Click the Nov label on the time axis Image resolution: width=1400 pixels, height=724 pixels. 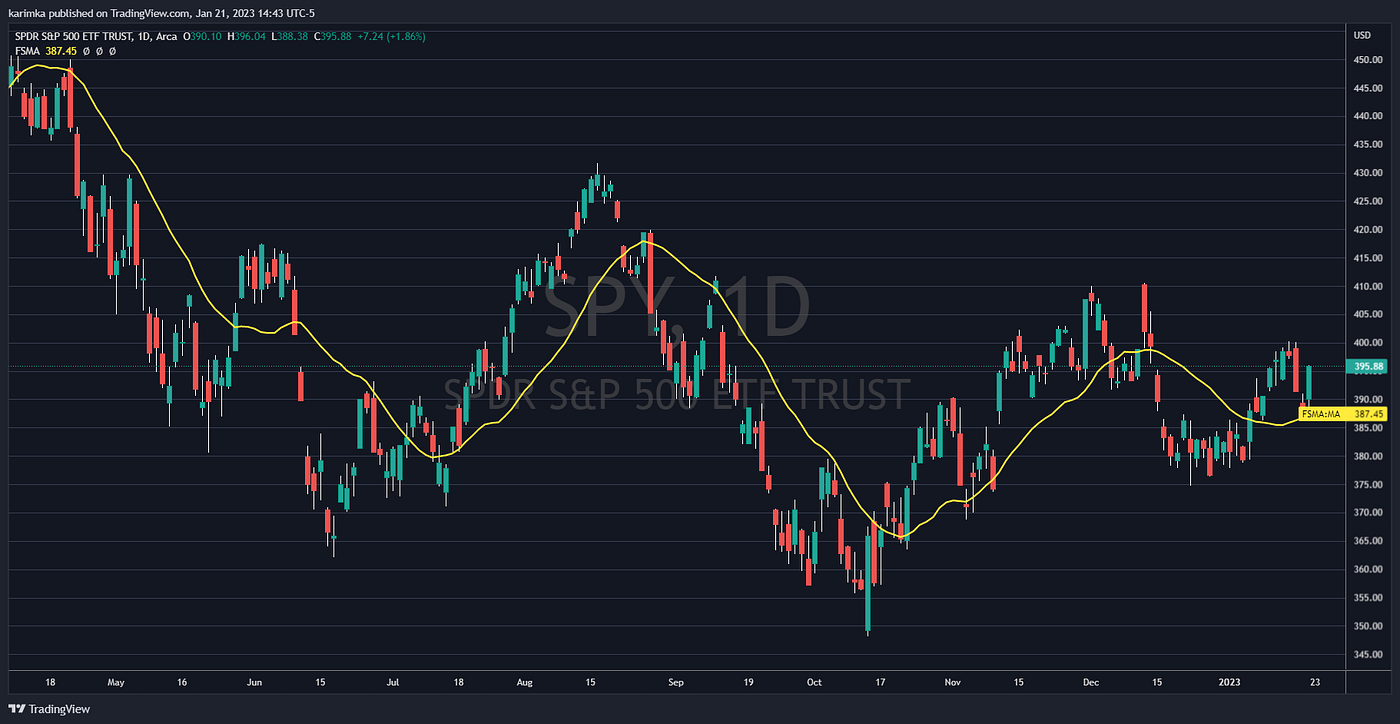(x=952, y=683)
